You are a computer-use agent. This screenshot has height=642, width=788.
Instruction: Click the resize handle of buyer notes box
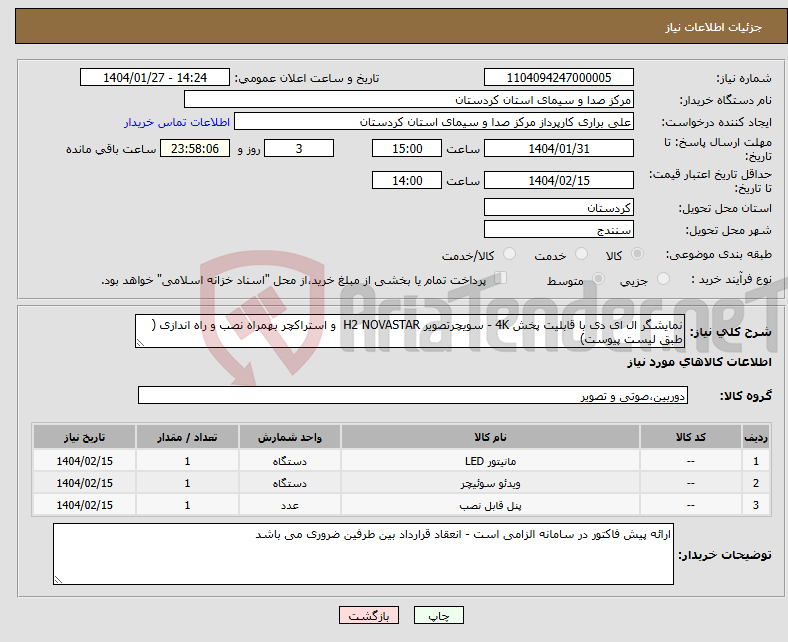point(58,580)
